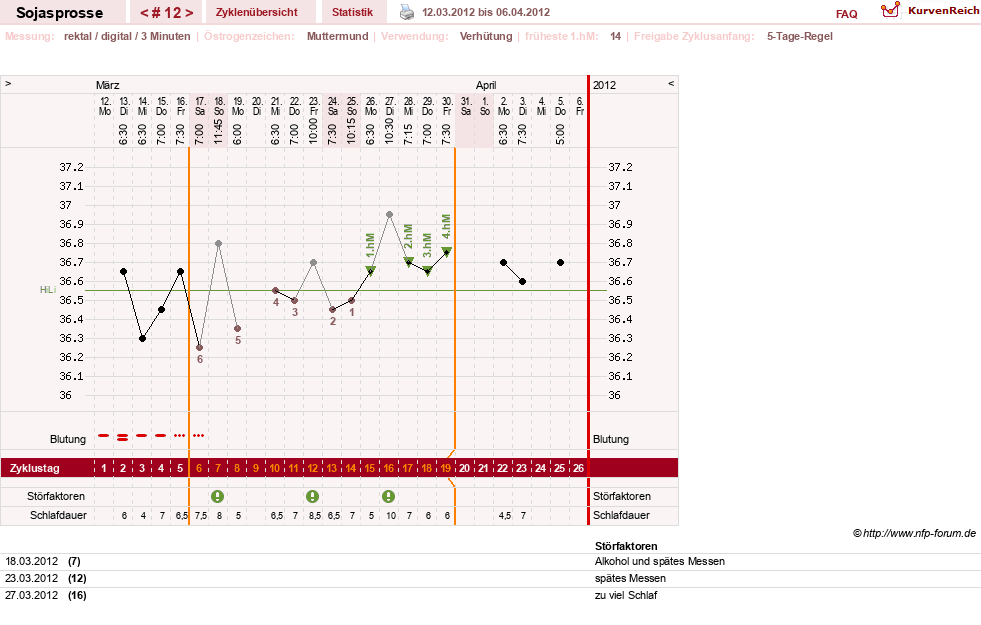Open the KurvenReich logo
Image resolution: width=981 pixels, height=625 pixels.
point(930,11)
